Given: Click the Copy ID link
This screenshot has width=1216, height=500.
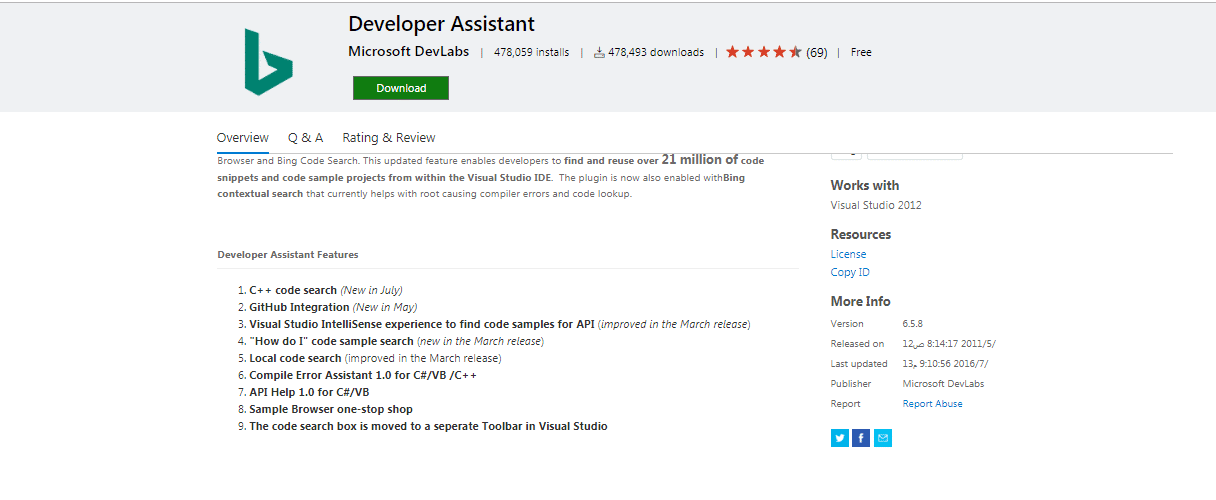Looking at the screenshot, I should point(850,272).
